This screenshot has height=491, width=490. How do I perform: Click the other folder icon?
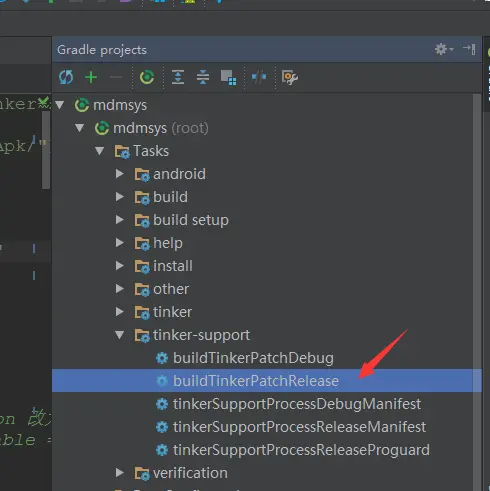coord(142,290)
